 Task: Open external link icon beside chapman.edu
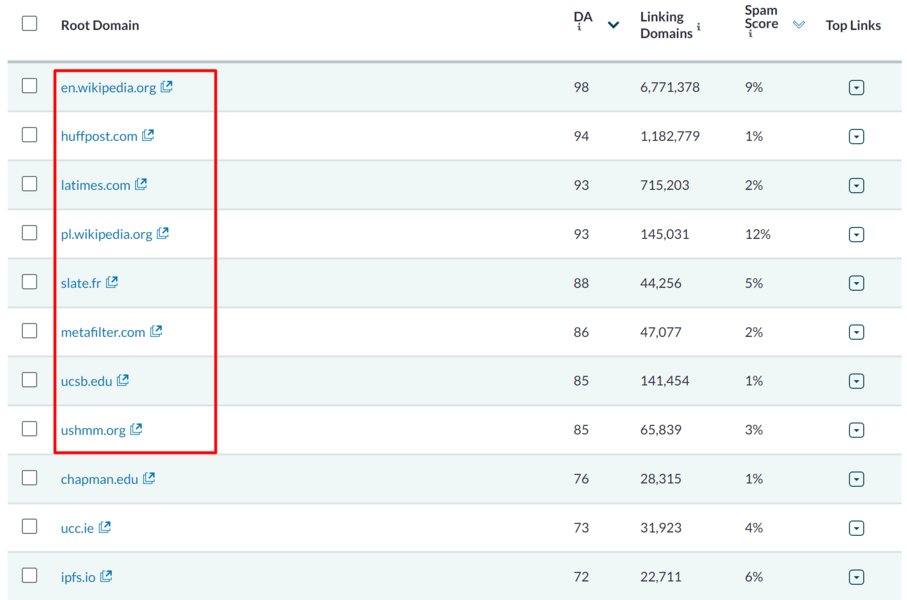[149, 478]
